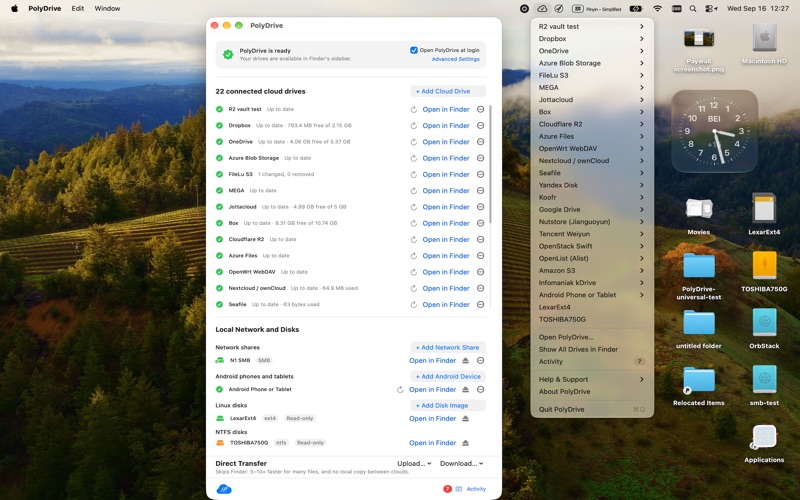Image resolution: width=800 pixels, height=500 pixels.
Task: Click the Add Android Device button
Action: pos(448,377)
